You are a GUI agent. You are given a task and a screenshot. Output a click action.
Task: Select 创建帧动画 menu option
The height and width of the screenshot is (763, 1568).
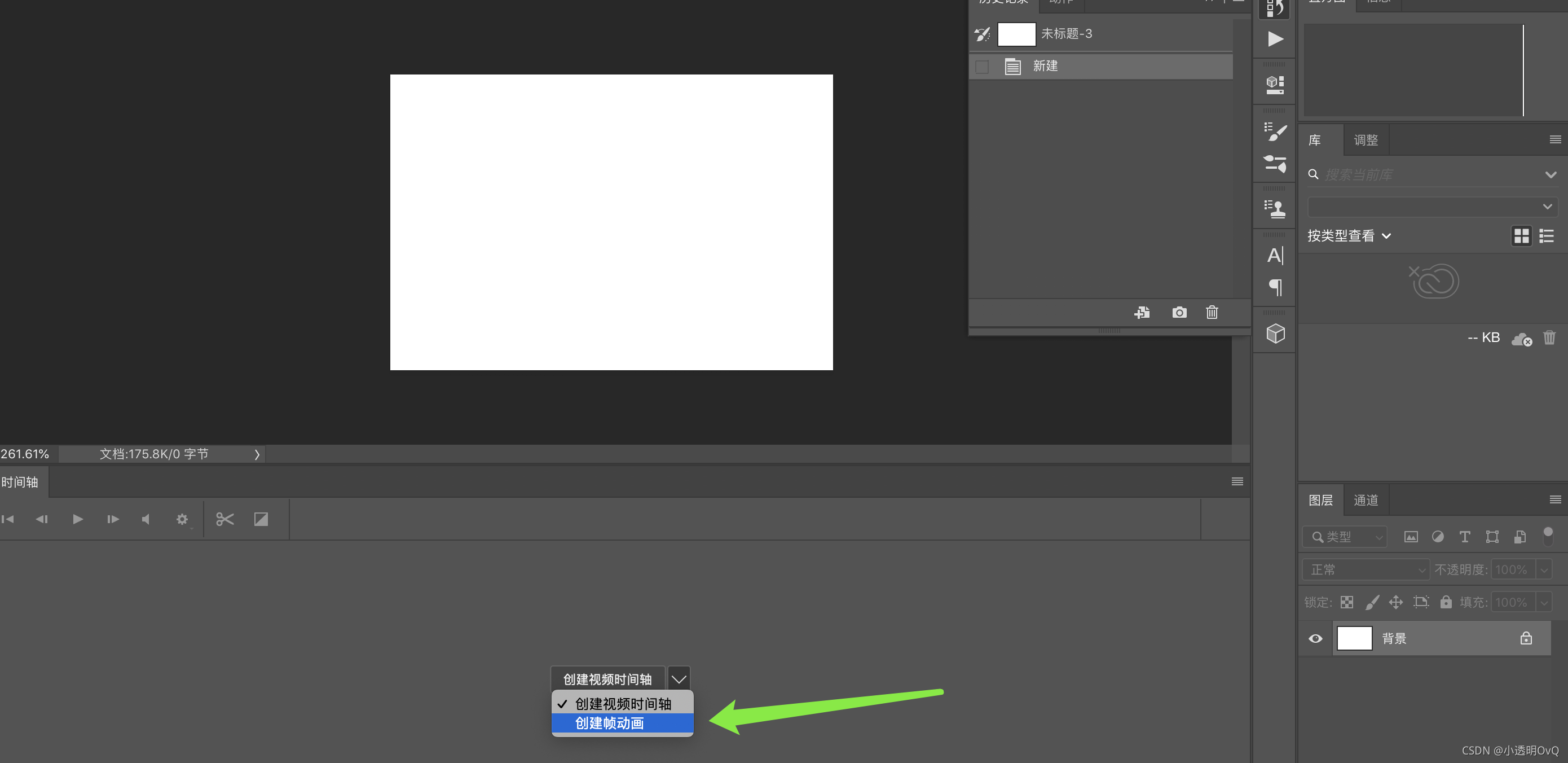coord(622,723)
